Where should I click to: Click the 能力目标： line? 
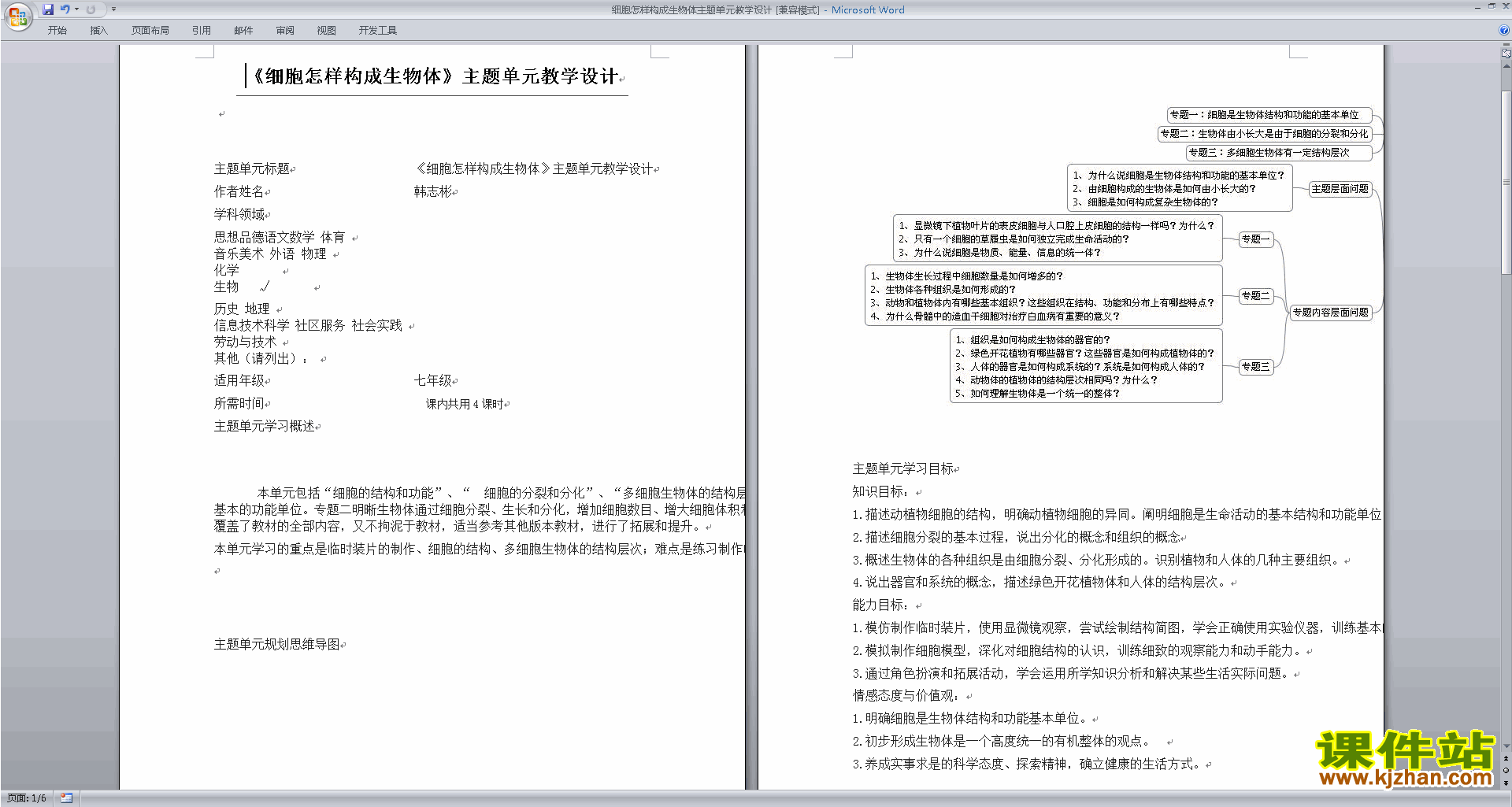[x=884, y=605]
